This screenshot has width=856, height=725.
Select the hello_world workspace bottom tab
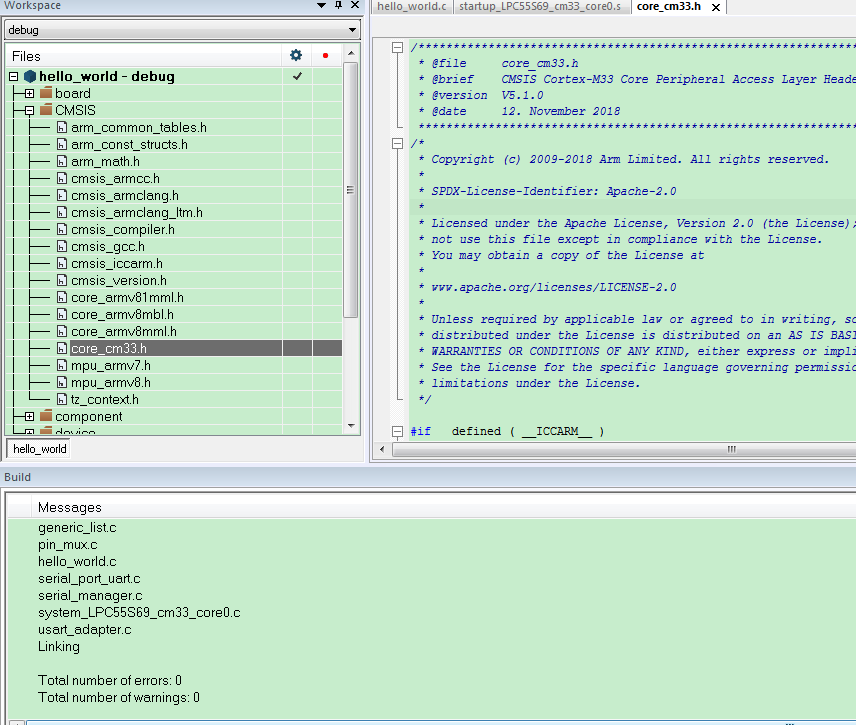[x=40, y=449]
